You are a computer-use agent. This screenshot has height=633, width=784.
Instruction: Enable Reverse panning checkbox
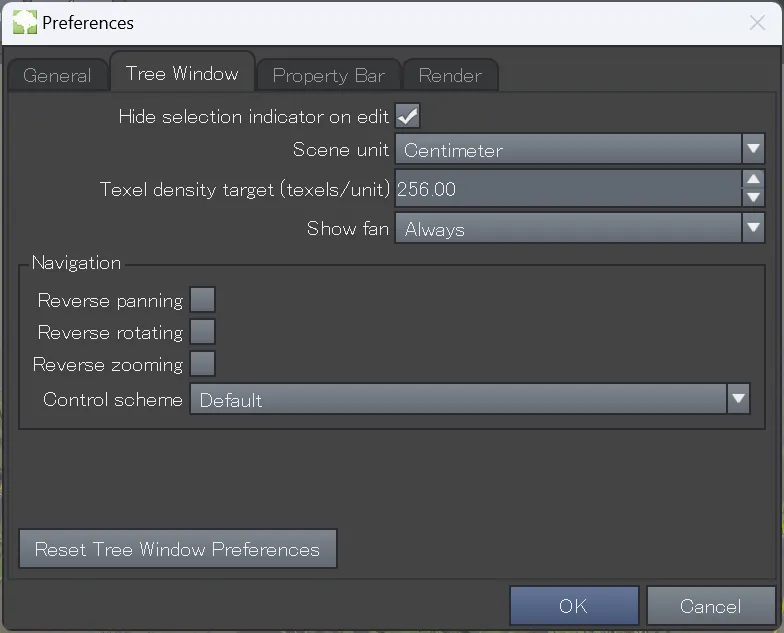[x=202, y=300]
